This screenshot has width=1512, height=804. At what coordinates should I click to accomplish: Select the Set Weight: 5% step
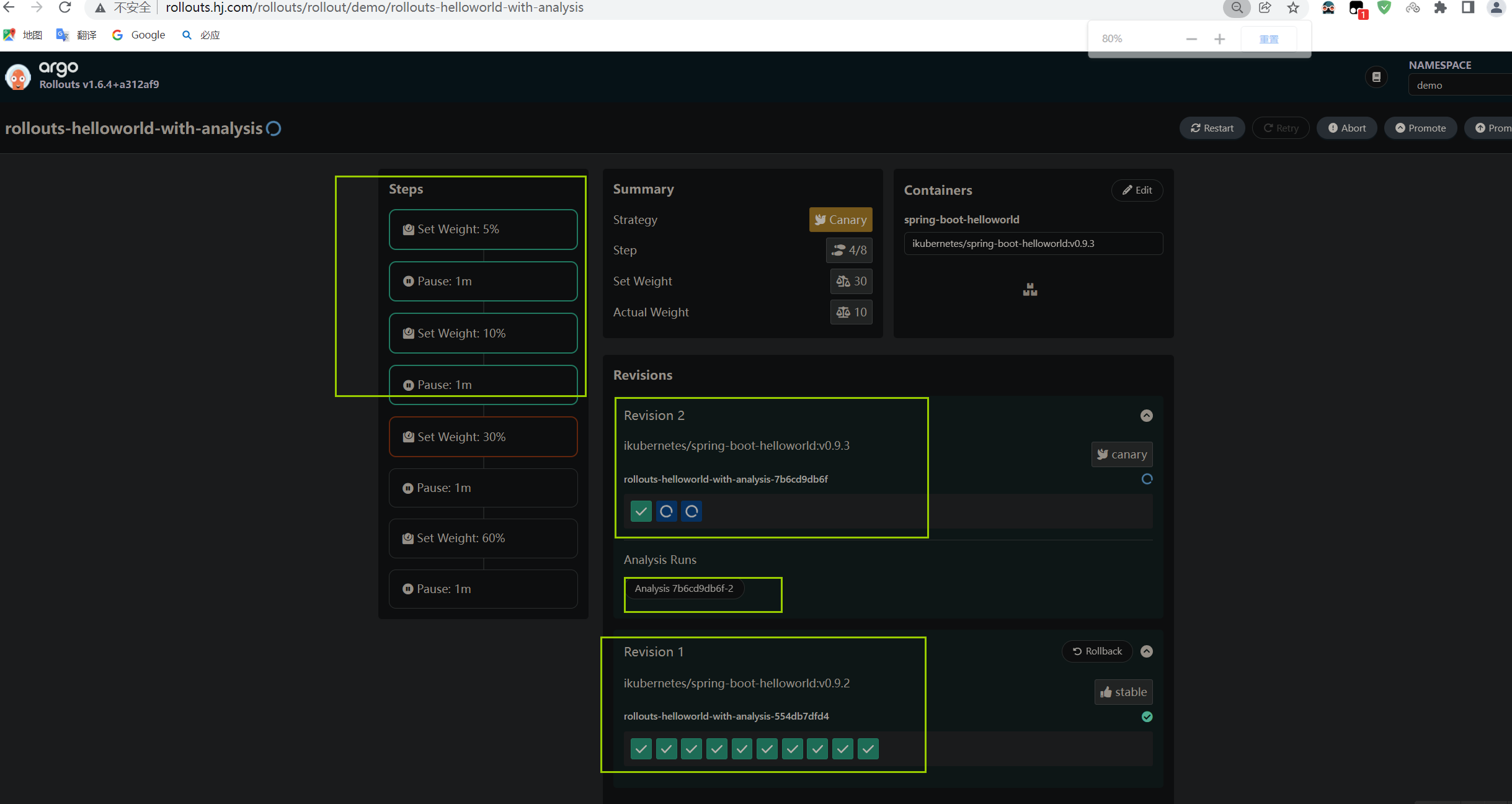click(483, 229)
